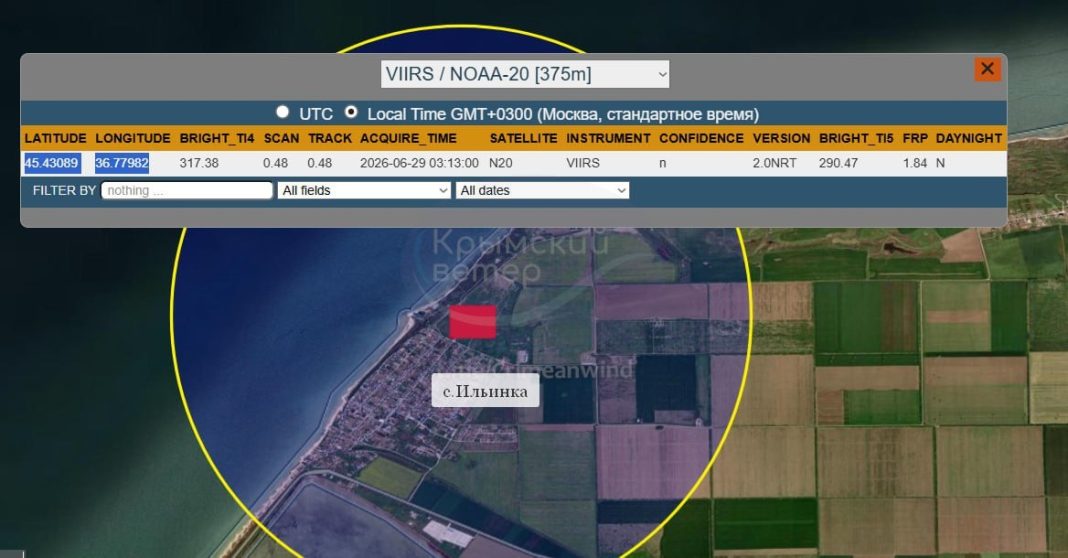Select Local Time GMT+0300 radio button
The height and width of the screenshot is (558, 1068).
point(351,112)
